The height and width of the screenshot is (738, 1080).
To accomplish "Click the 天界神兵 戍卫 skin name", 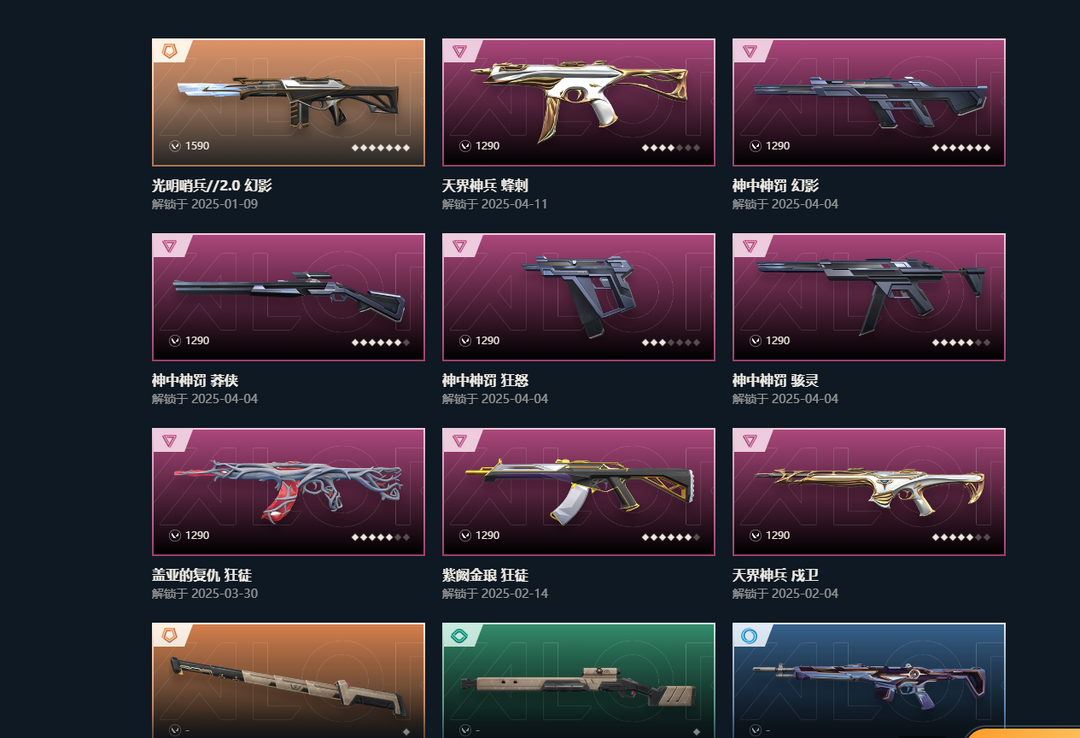I will click(775, 575).
